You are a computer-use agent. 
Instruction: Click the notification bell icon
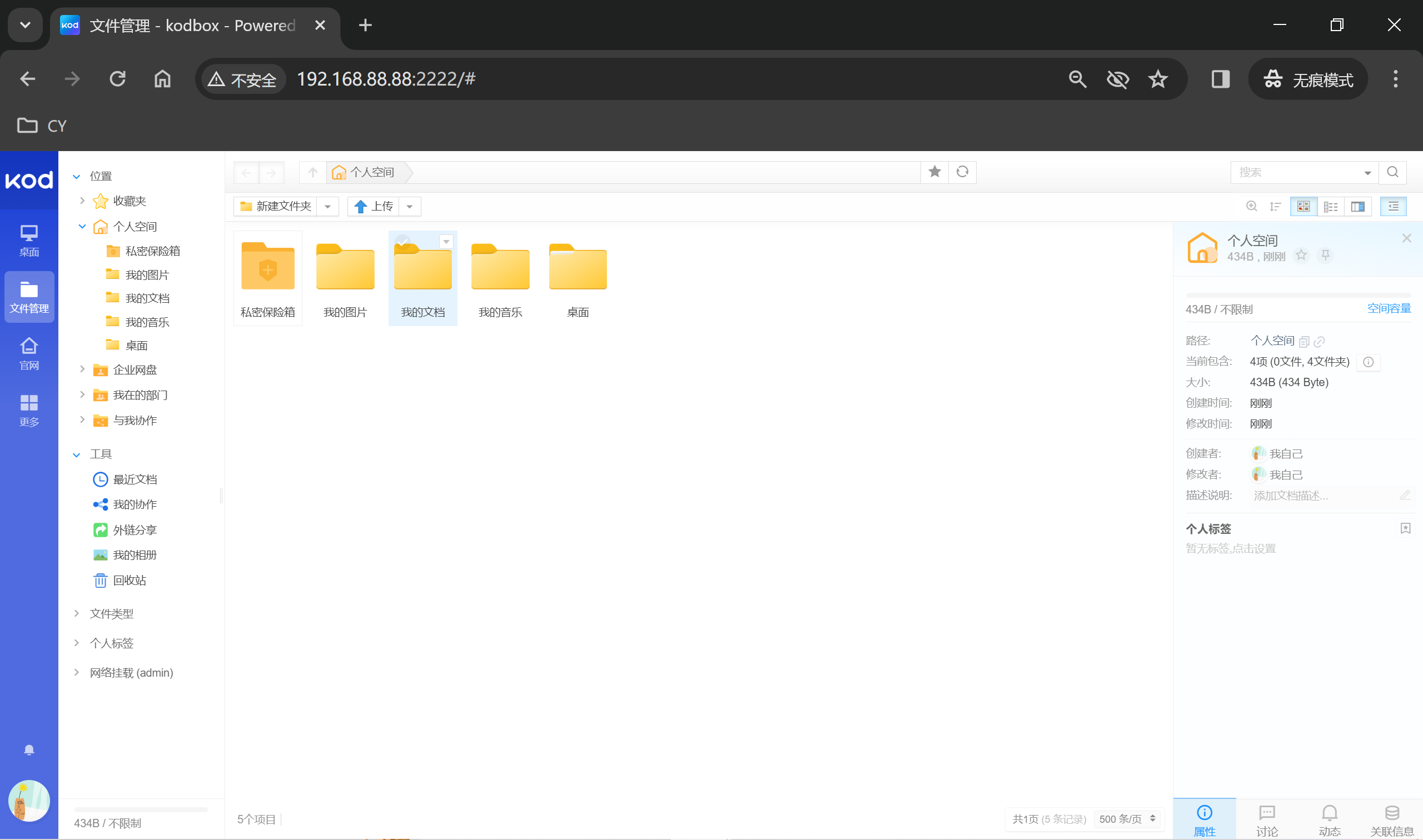[x=29, y=749]
